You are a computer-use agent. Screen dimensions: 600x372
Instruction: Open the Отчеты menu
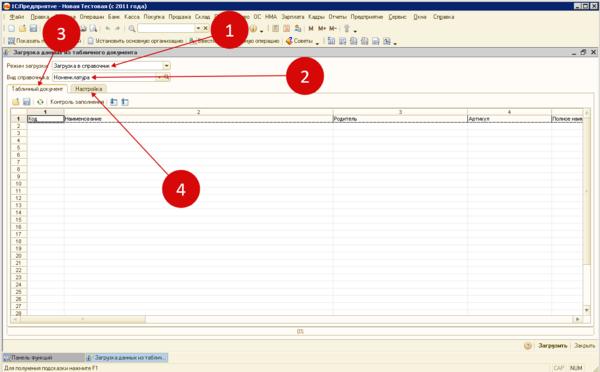click(337, 17)
